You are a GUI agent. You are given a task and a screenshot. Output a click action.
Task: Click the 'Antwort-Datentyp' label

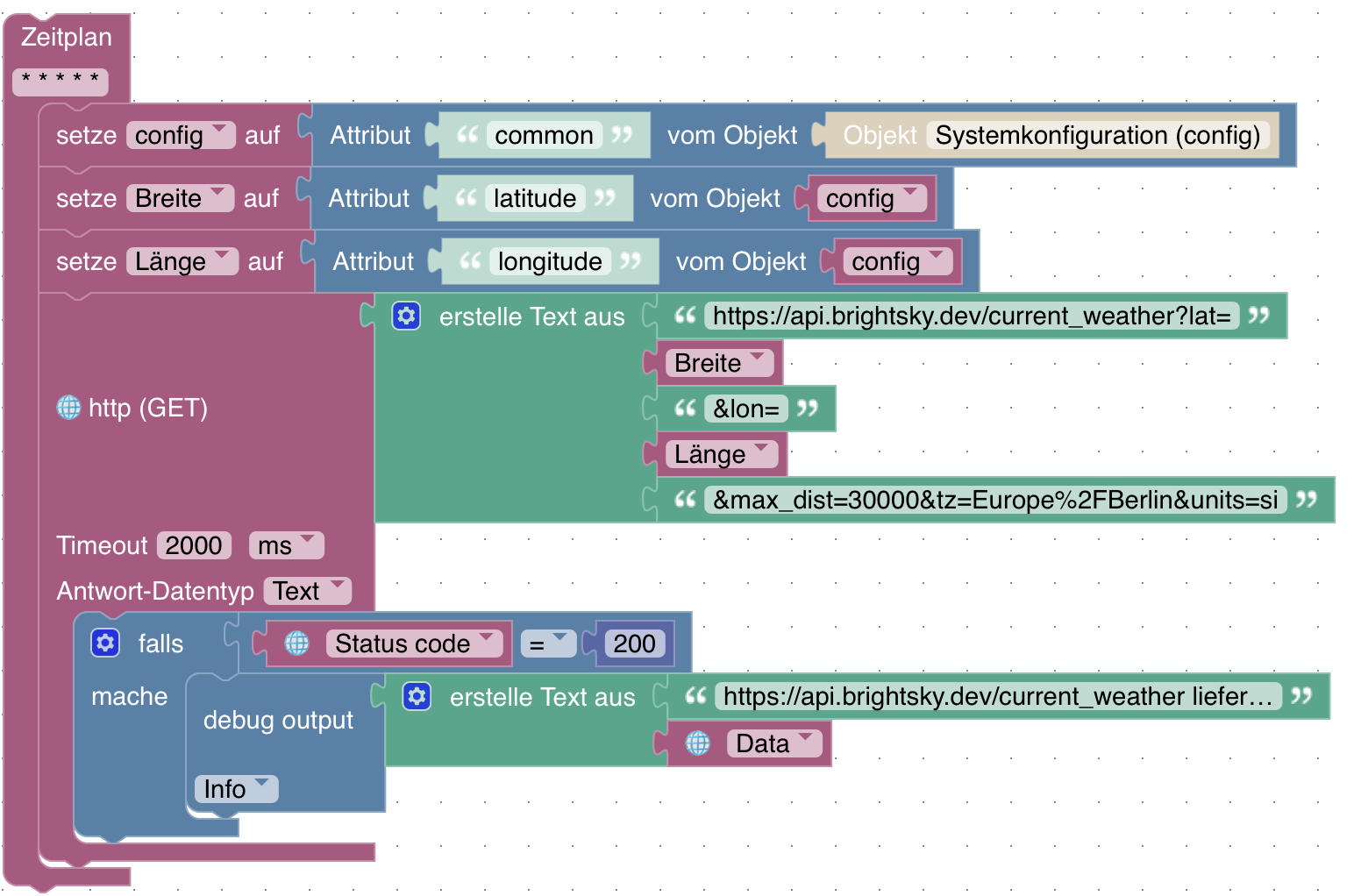[155, 591]
